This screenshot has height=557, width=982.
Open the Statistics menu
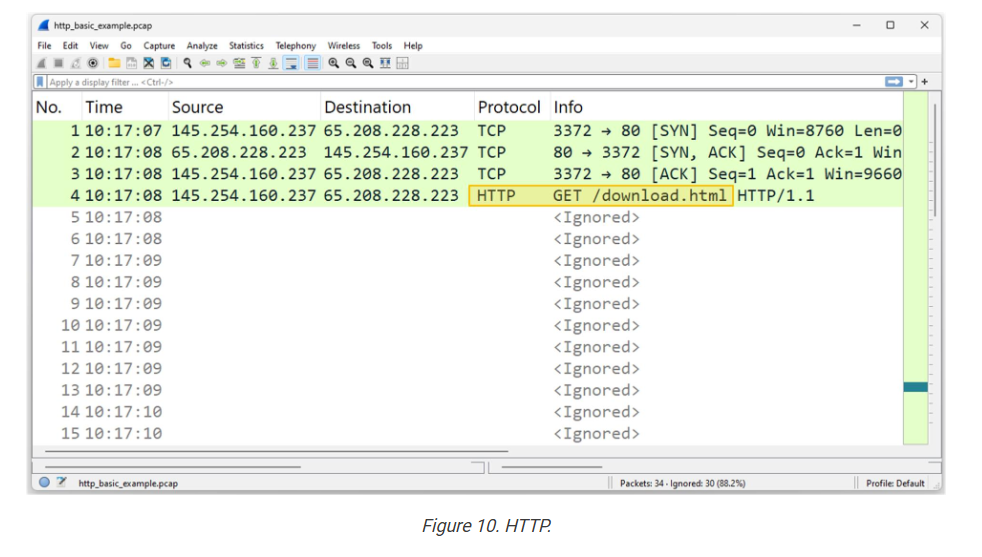(x=246, y=46)
